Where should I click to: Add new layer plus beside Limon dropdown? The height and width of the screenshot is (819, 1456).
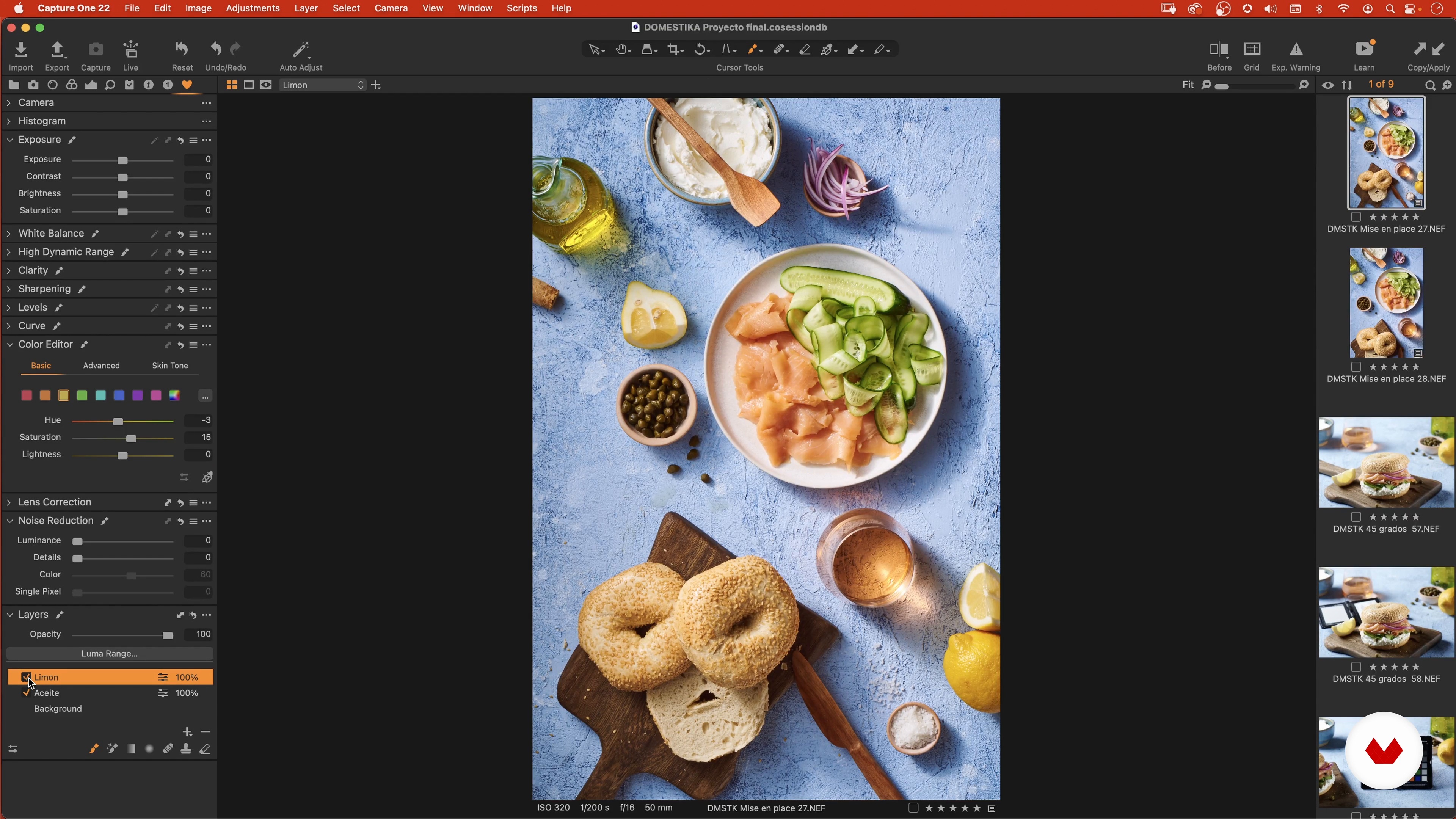click(x=376, y=85)
